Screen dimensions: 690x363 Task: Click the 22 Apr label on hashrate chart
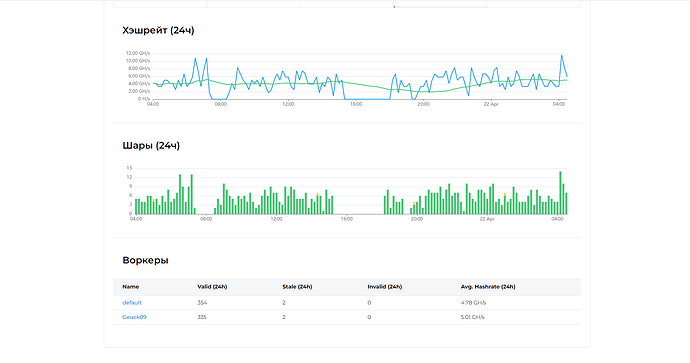[x=491, y=104]
